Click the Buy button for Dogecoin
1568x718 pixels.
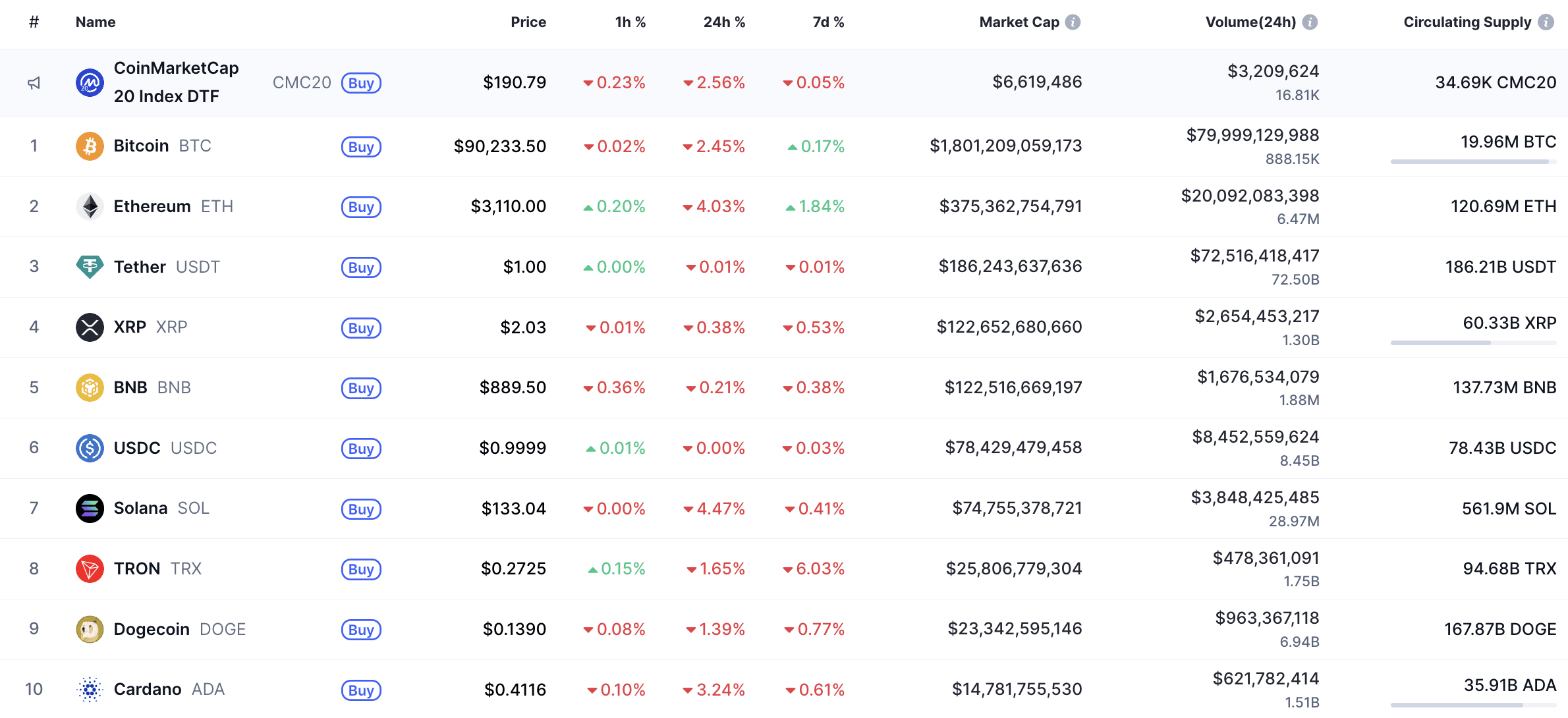point(361,630)
